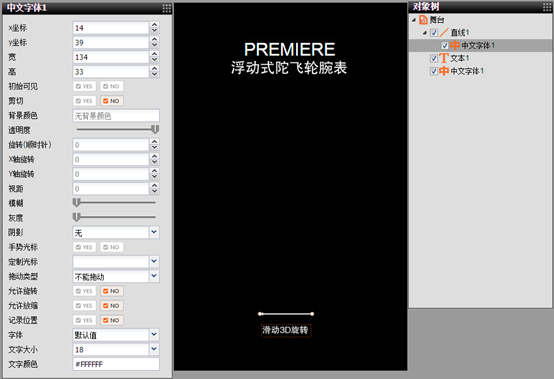Image resolution: width=554 pixels, height=379 pixels.
Task: Open the 阴影 shadow dropdown
Action: click(x=154, y=232)
